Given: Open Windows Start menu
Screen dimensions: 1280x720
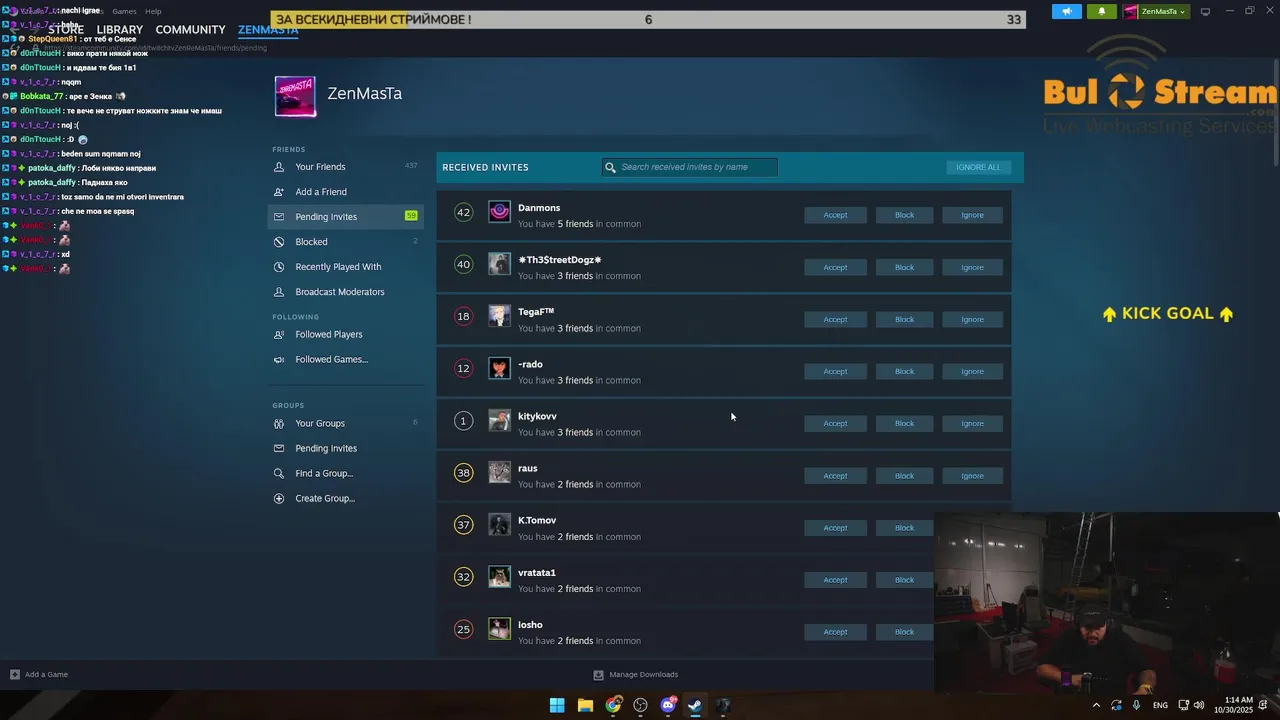Looking at the screenshot, I should click(557, 705).
